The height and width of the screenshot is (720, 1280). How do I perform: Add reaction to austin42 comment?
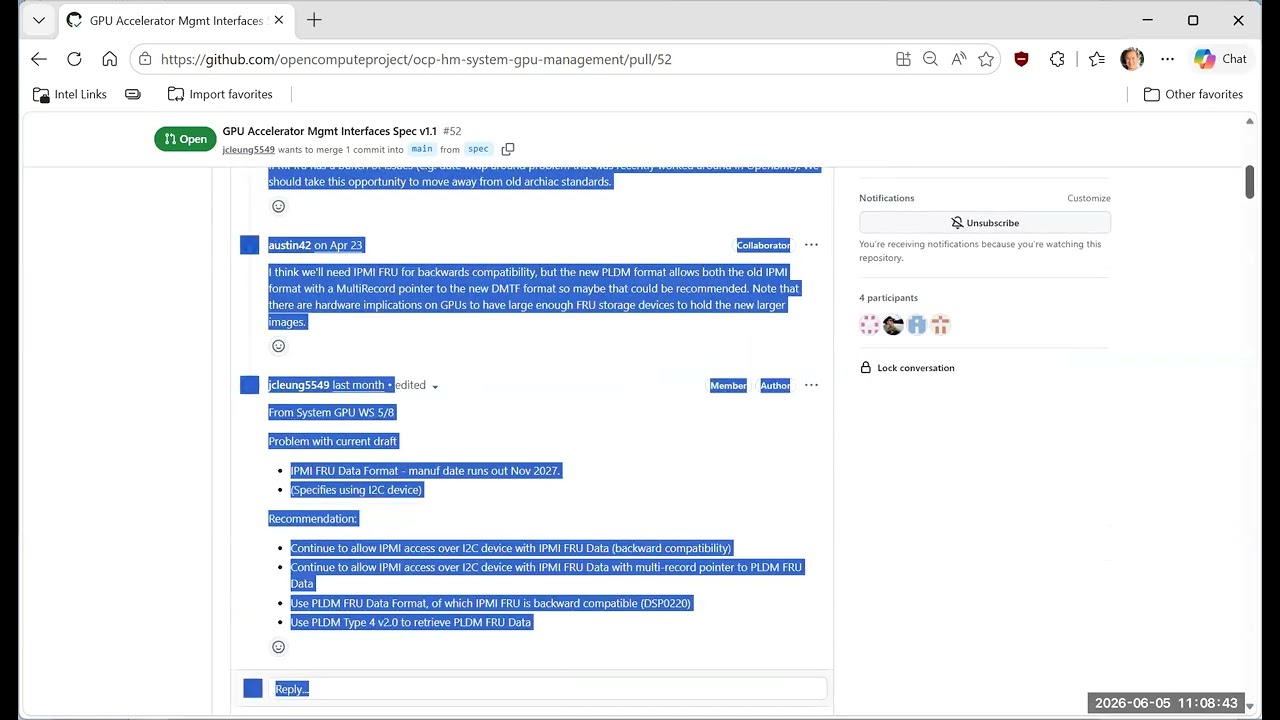click(x=279, y=346)
